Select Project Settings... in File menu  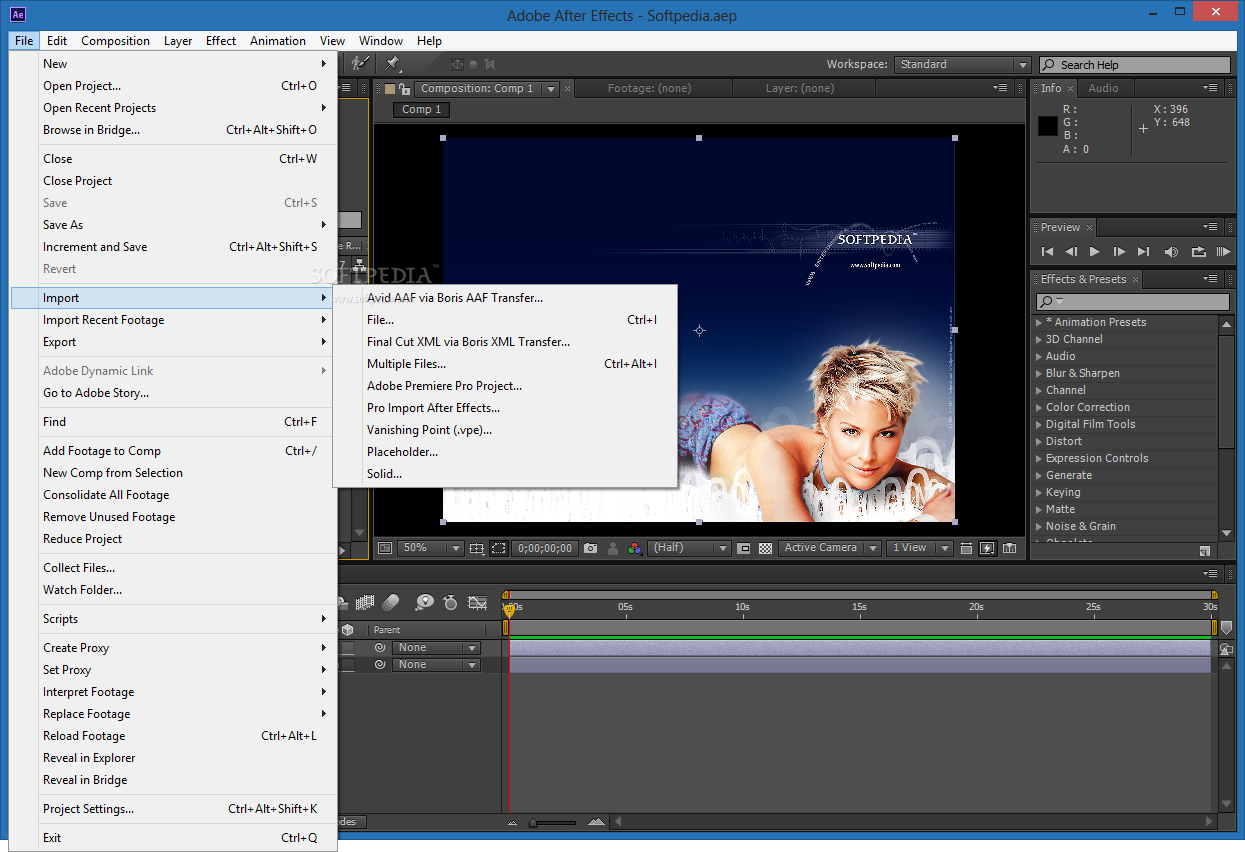174,809
